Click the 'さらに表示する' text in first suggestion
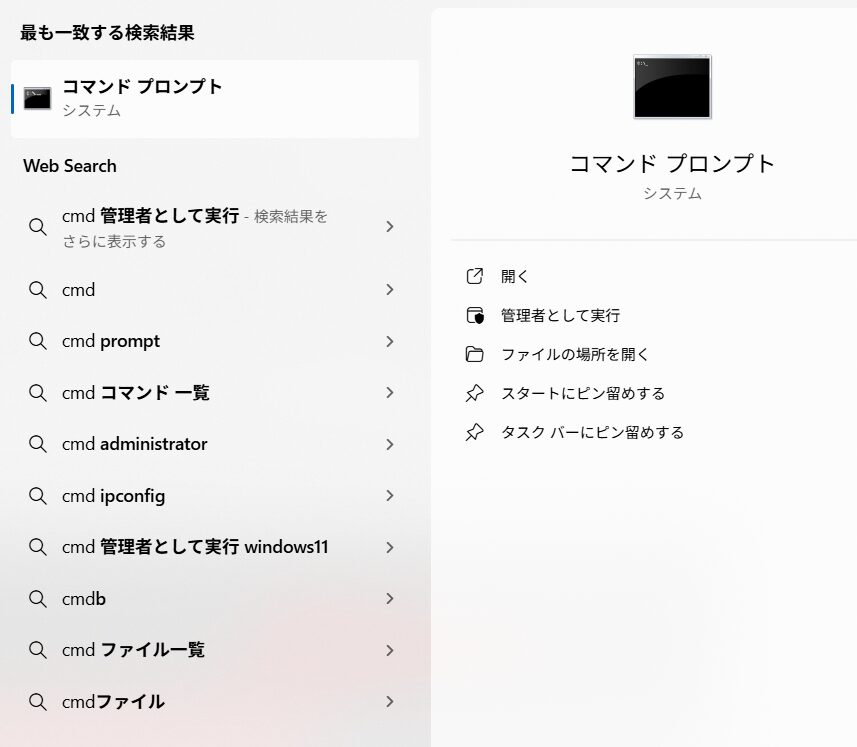Screen dimensions: 857x747 (x=114, y=242)
